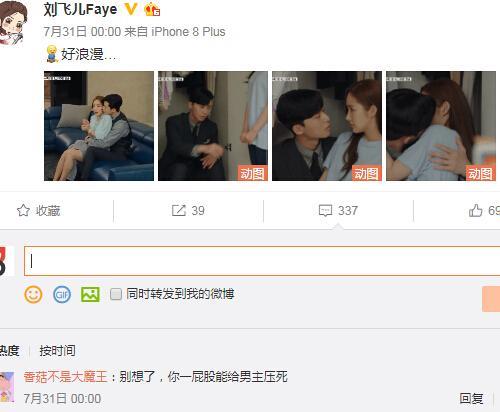Open the emoji smiley picker
This screenshot has width=500, height=412.
(x=33, y=295)
